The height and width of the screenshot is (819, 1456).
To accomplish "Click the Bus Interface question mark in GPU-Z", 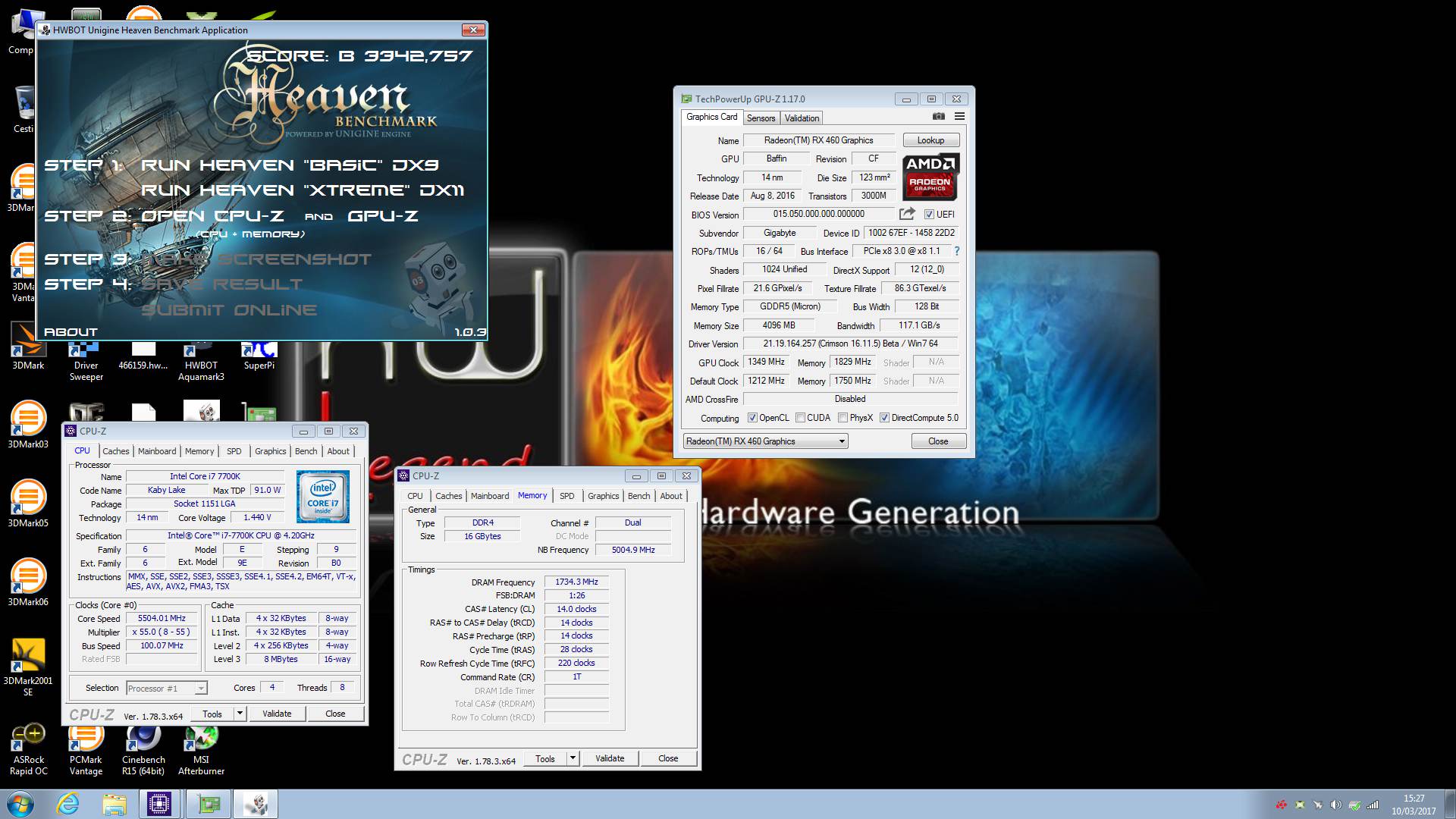I will click(x=956, y=251).
